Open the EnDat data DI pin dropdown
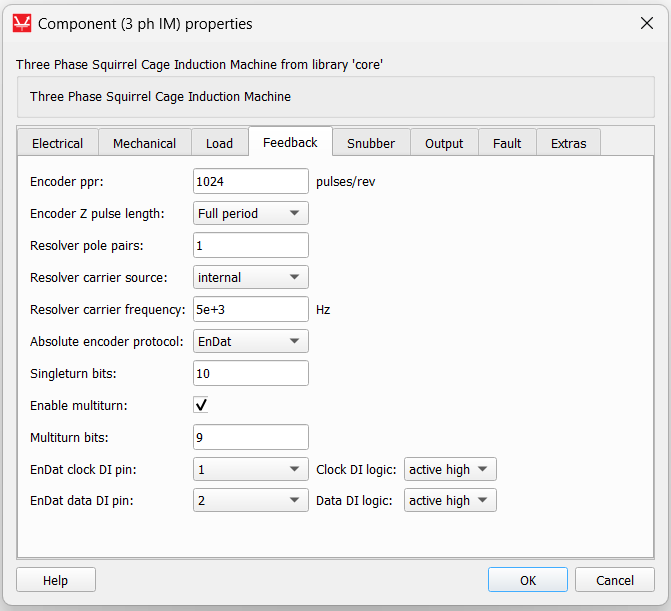 click(250, 500)
